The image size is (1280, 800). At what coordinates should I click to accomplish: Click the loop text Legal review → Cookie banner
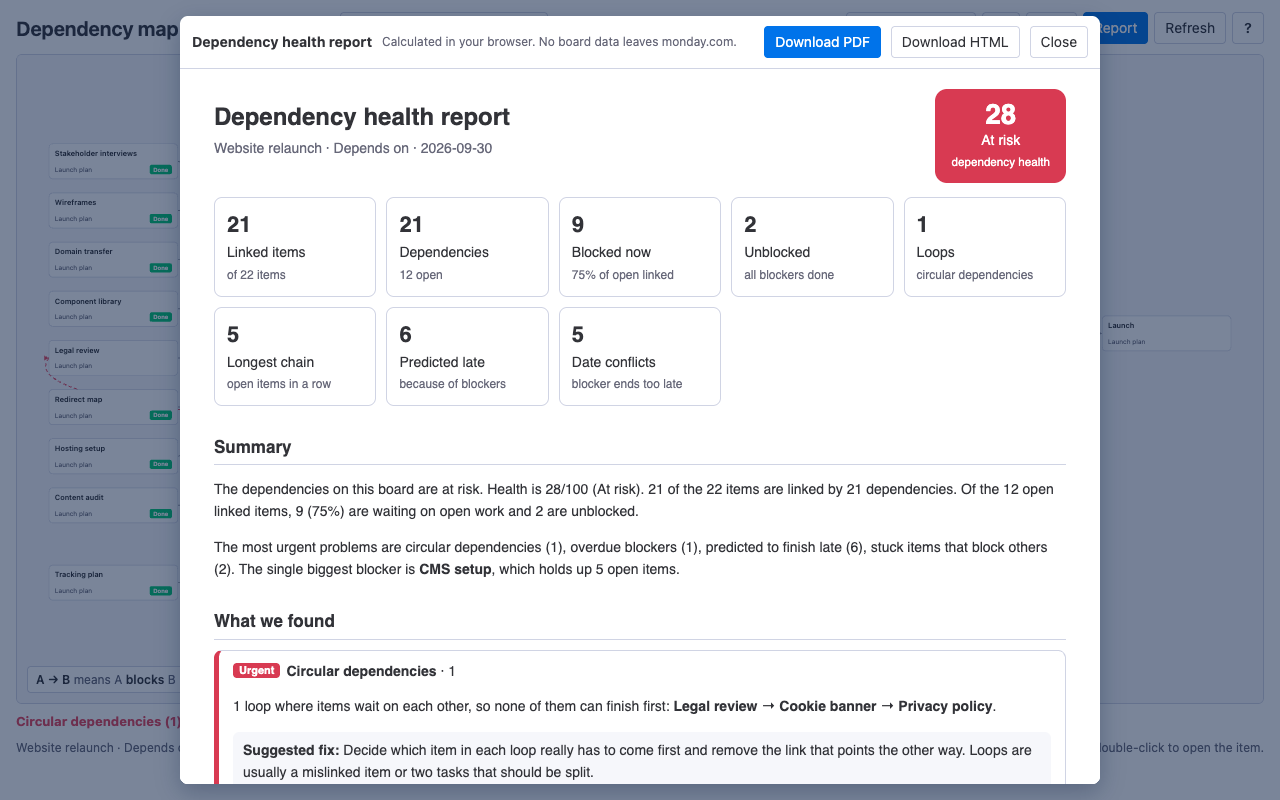click(773, 706)
